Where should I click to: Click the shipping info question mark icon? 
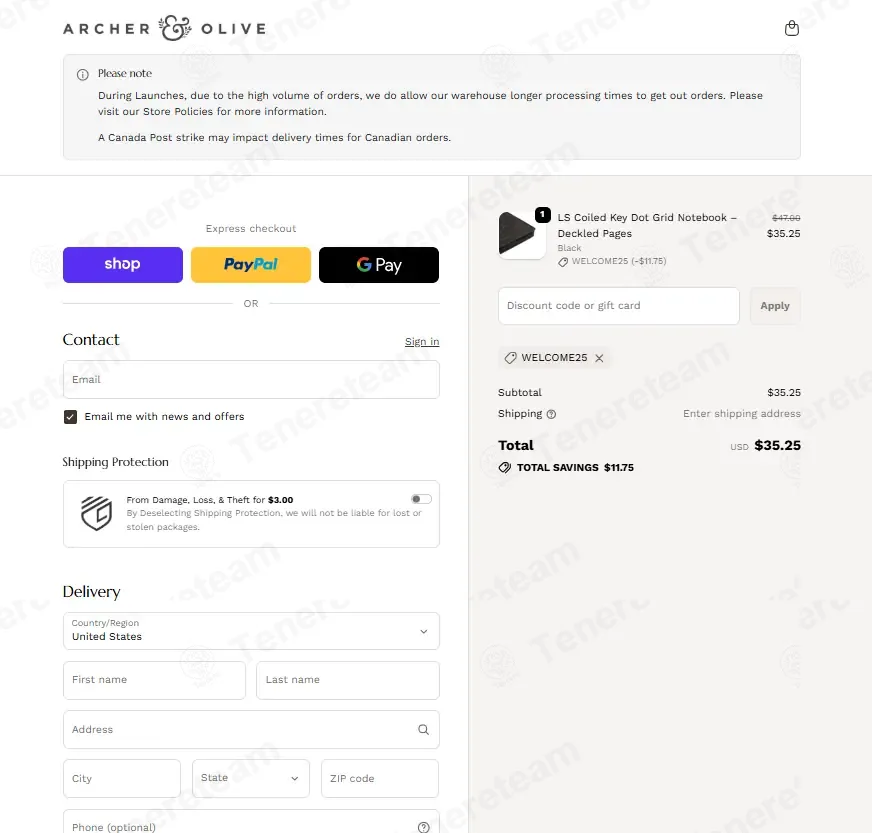(x=551, y=414)
